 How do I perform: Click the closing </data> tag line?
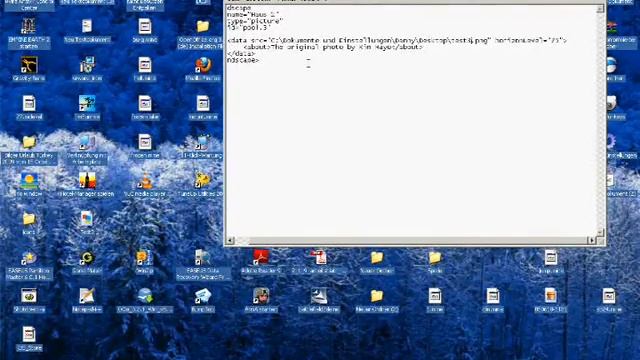click(x=241, y=54)
